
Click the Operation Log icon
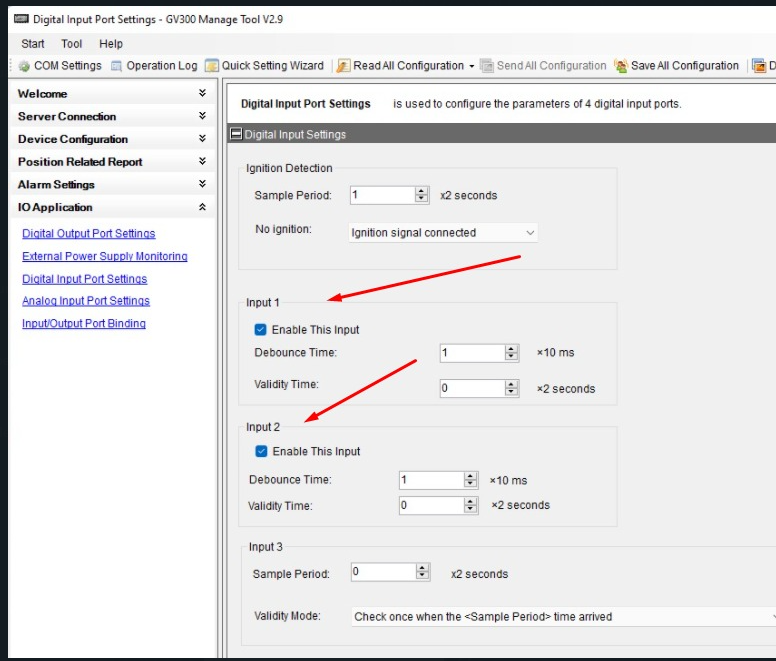(x=116, y=66)
